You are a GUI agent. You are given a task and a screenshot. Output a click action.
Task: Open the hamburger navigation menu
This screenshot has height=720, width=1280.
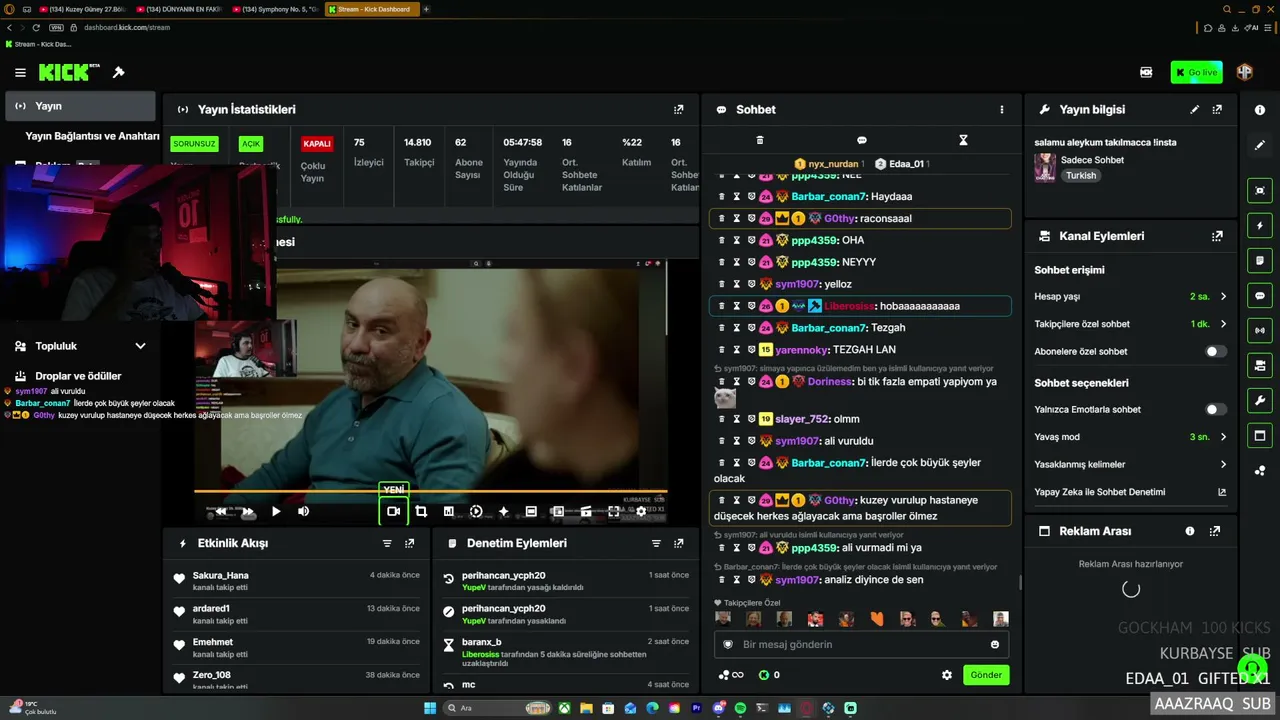20,72
